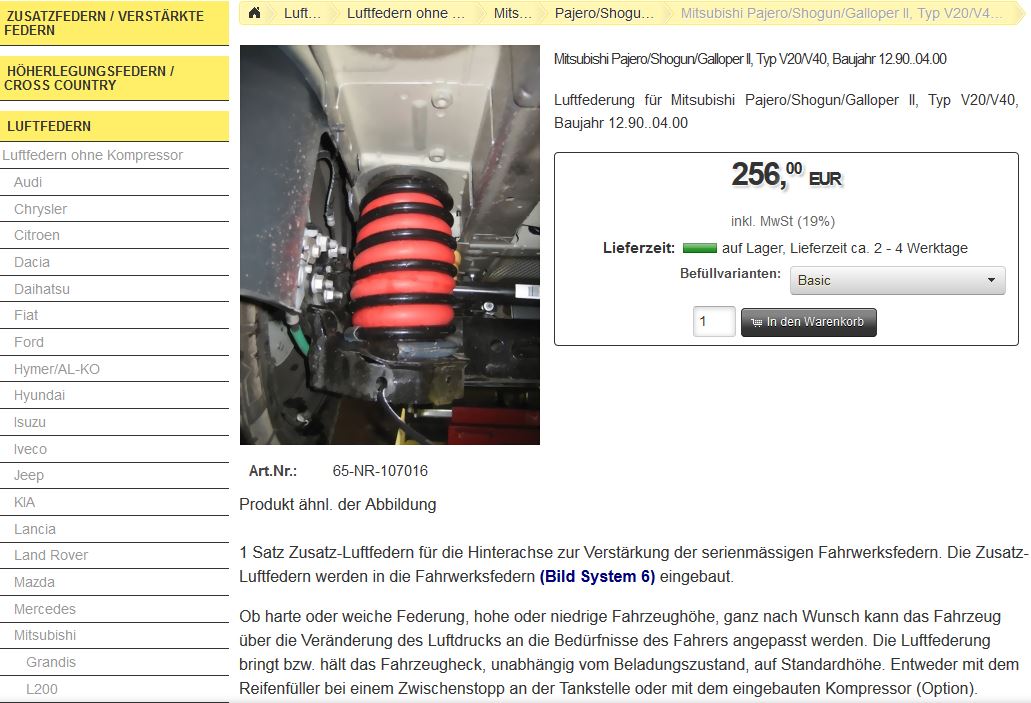Click the red air spring product image
Screen dimensions: 1031x703
389,245
